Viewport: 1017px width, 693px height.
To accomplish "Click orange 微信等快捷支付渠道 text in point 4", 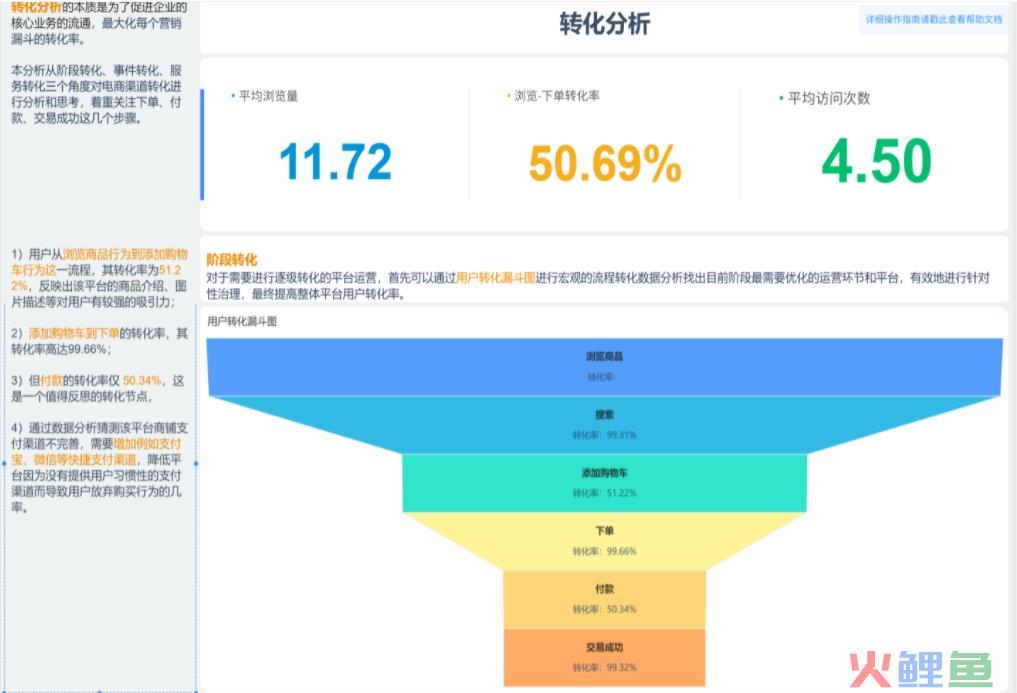I will [85, 460].
